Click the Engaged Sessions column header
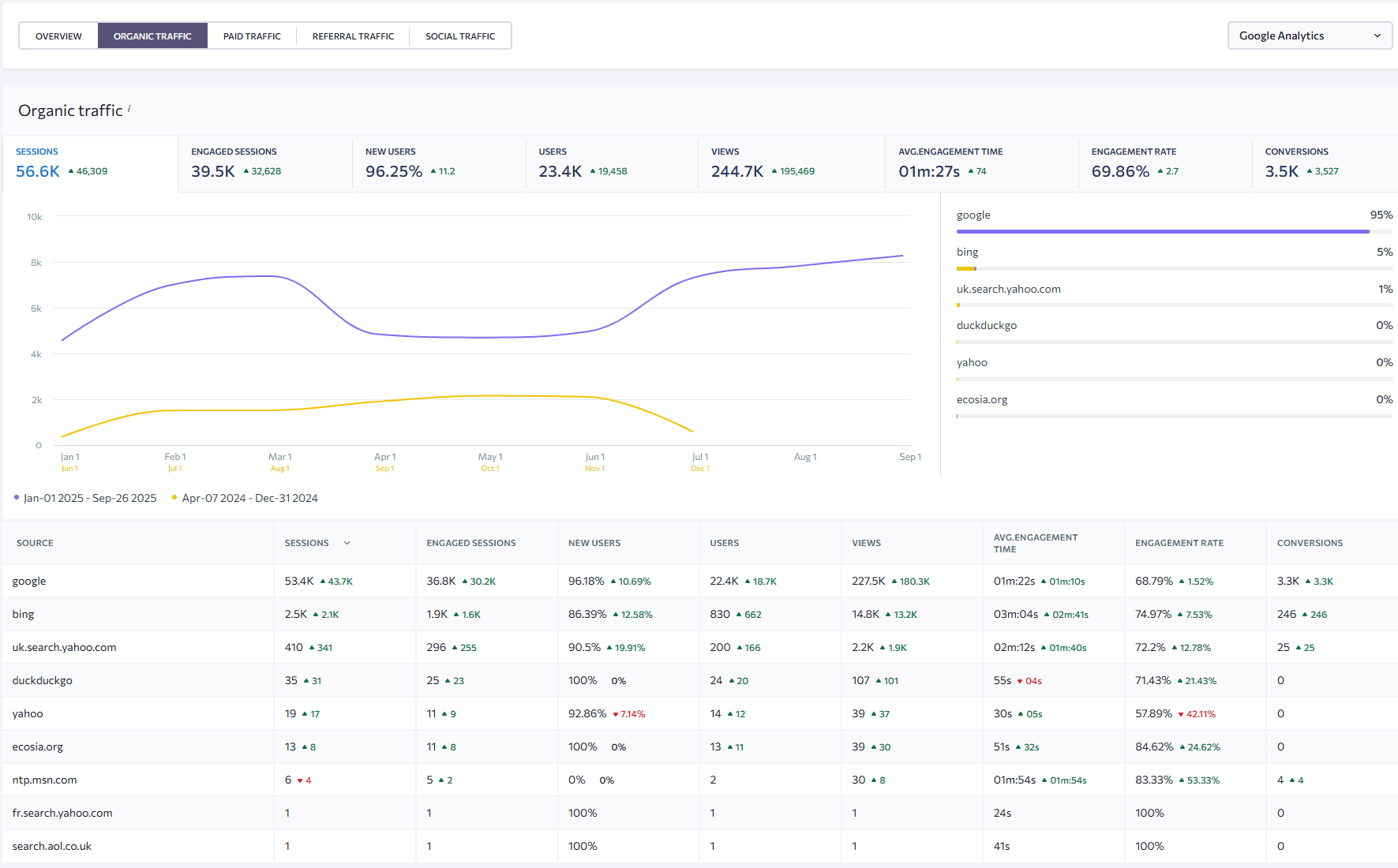 471,543
